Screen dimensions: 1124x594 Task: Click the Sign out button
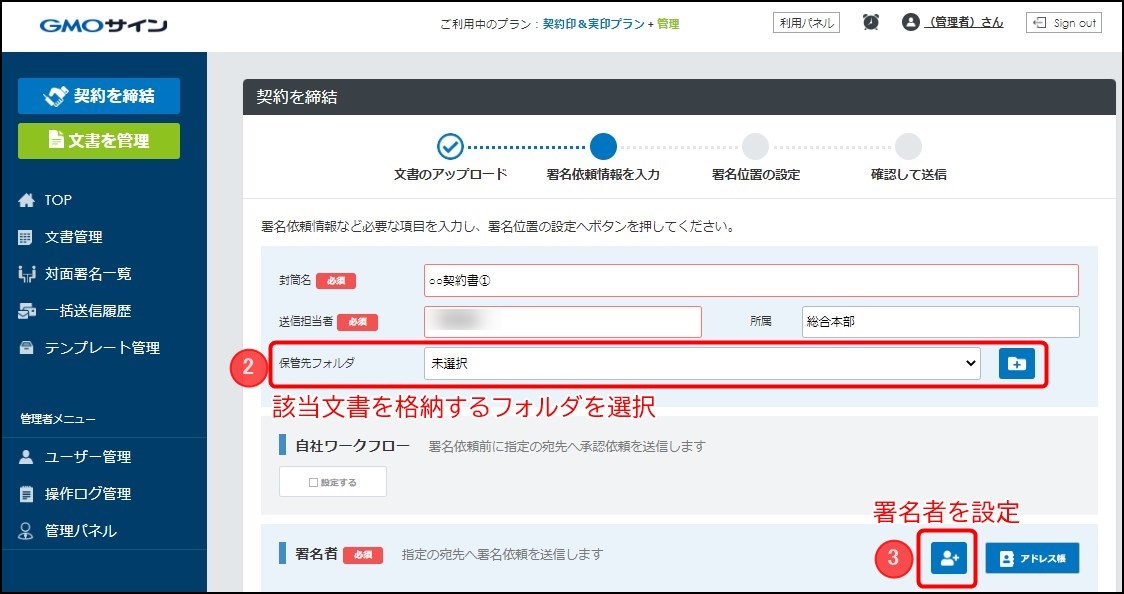(x=1063, y=22)
